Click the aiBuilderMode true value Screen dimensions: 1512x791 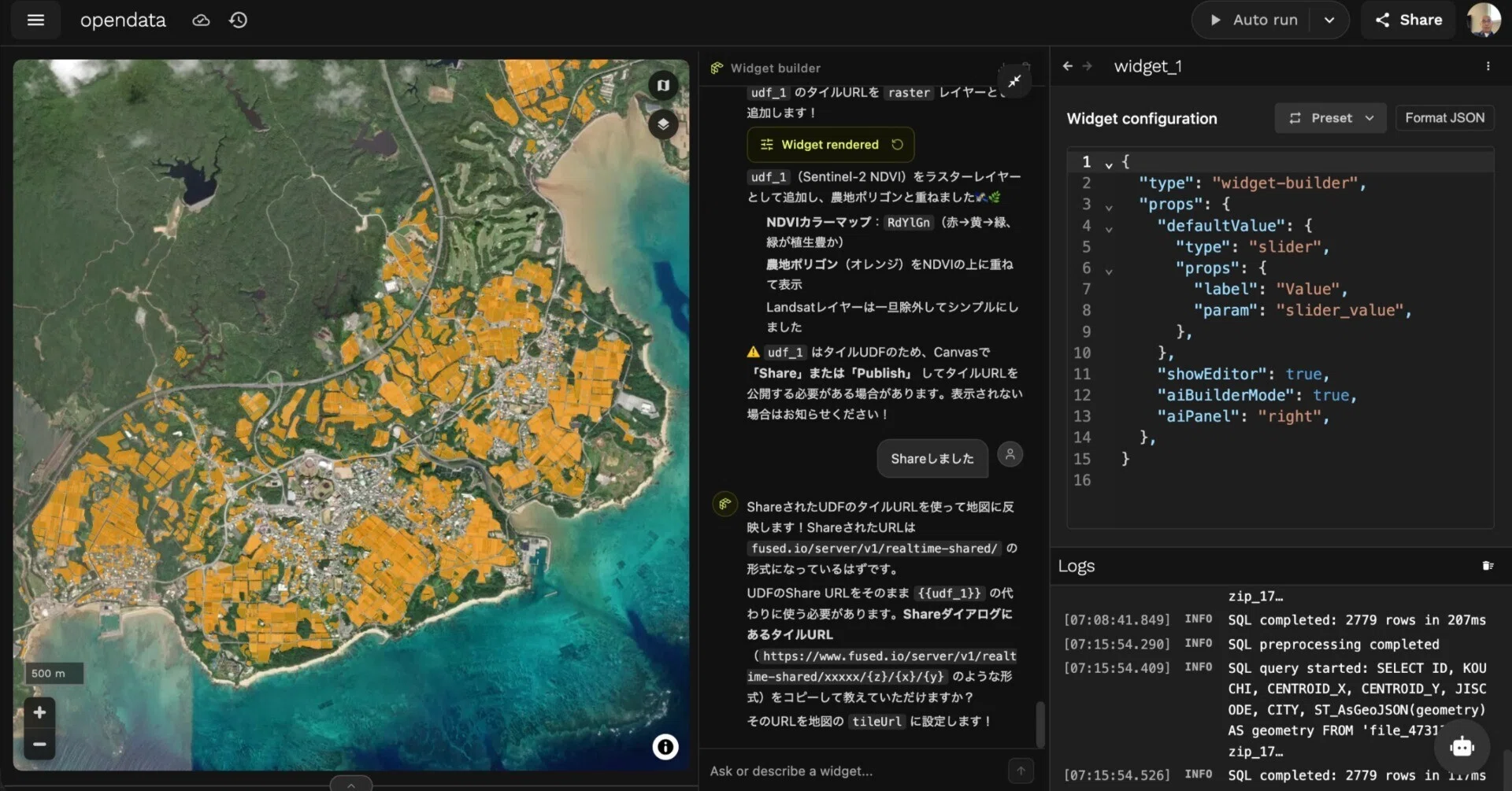point(1331,396)
